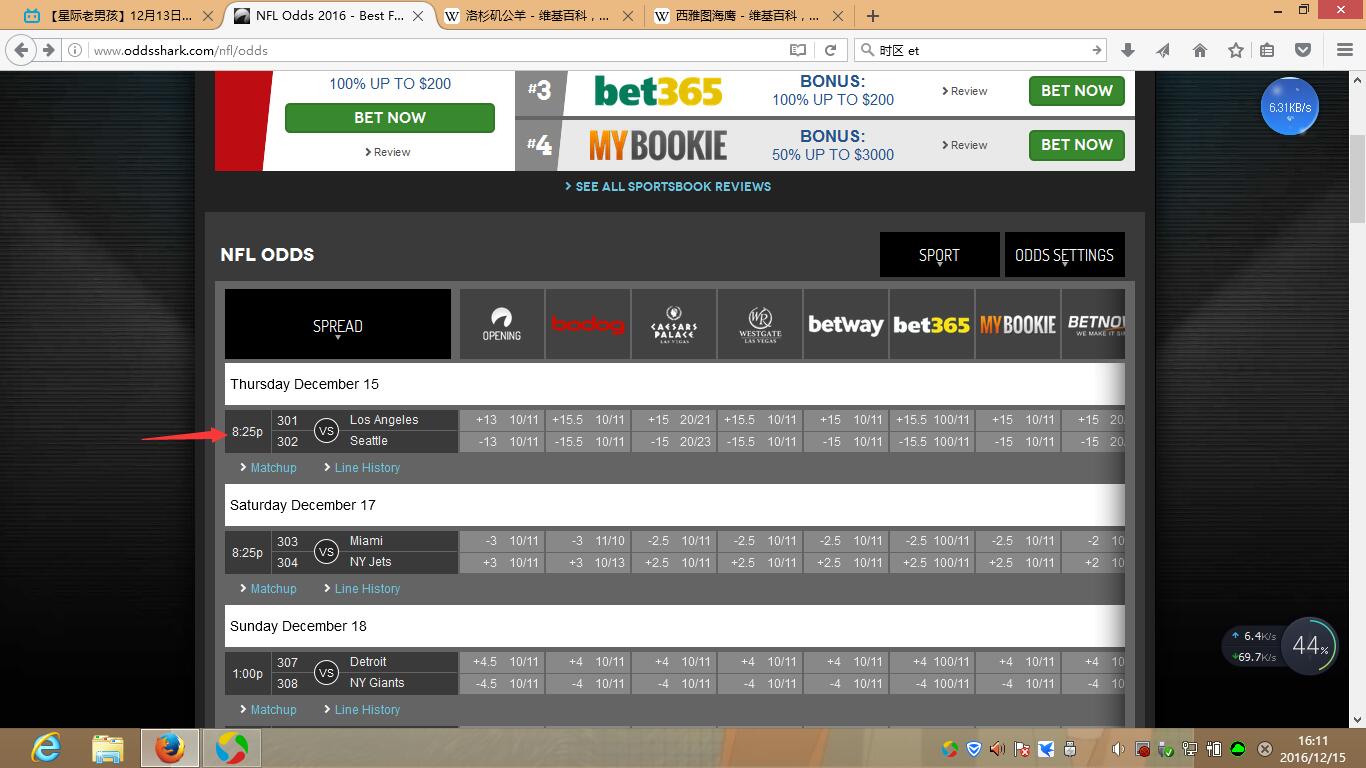Screen dimensions: 1366x768
Task: Open the SPORT dropdown
Action: 939,255
